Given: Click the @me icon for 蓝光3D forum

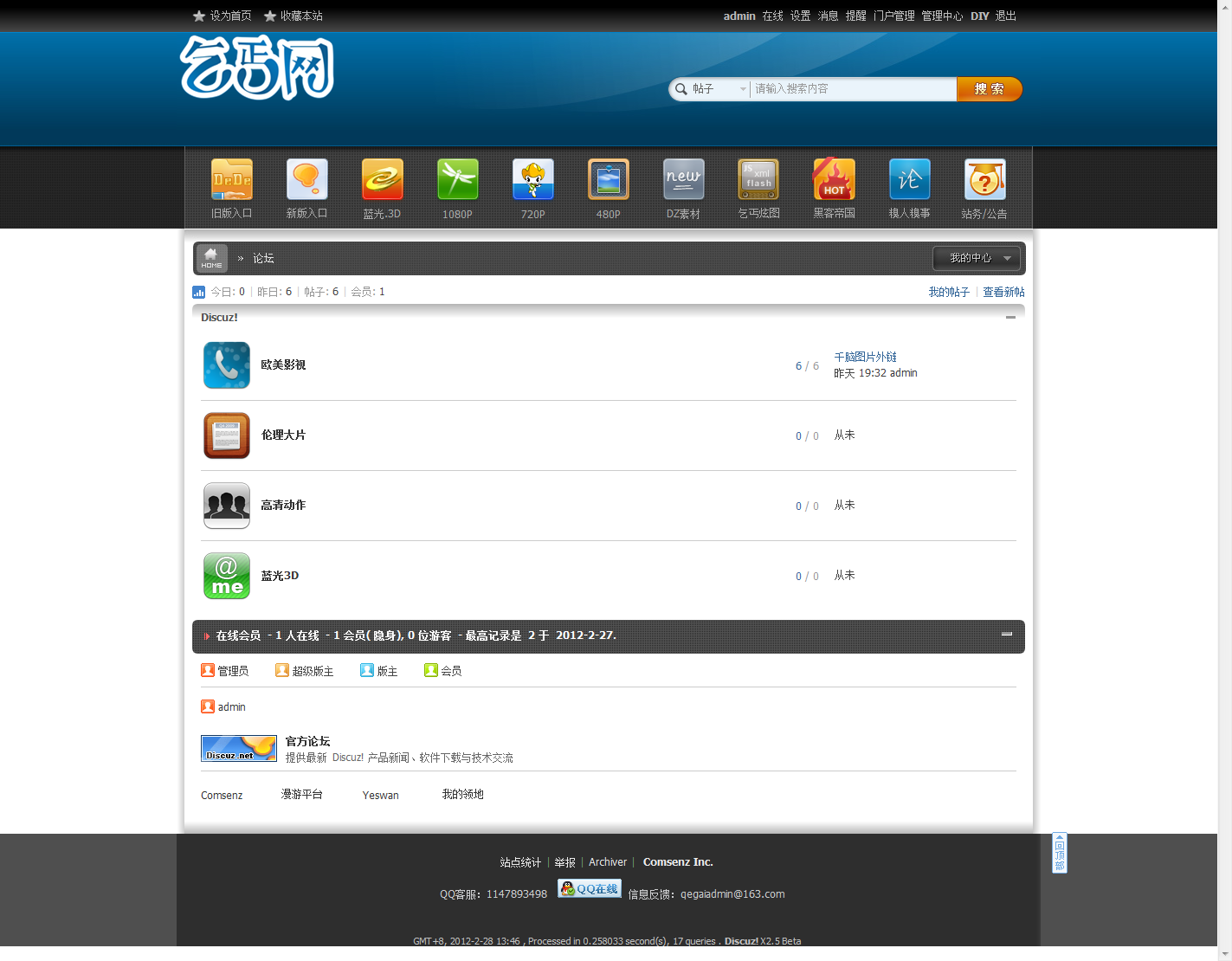Looking at the screenshot, I should (227, 576).
